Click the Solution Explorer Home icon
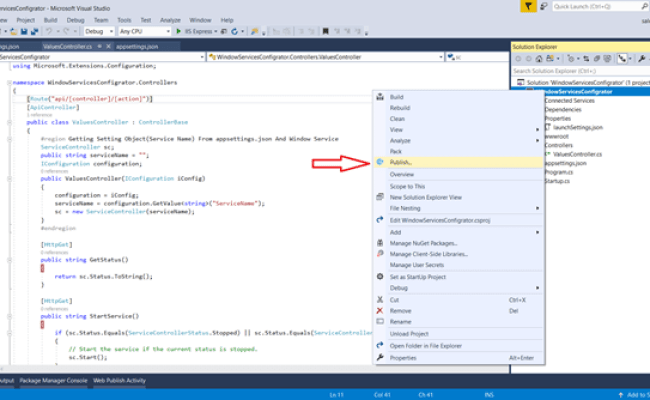The width and height of the screenshot is (650, 400). [539, 59]
